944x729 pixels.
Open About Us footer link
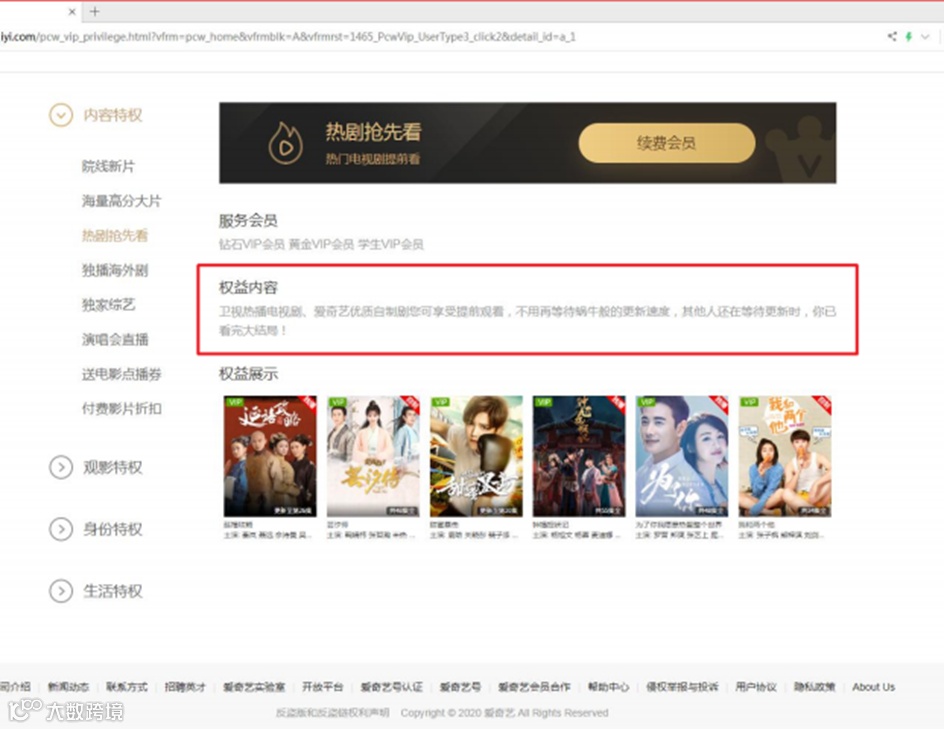(x=874, y=687)
